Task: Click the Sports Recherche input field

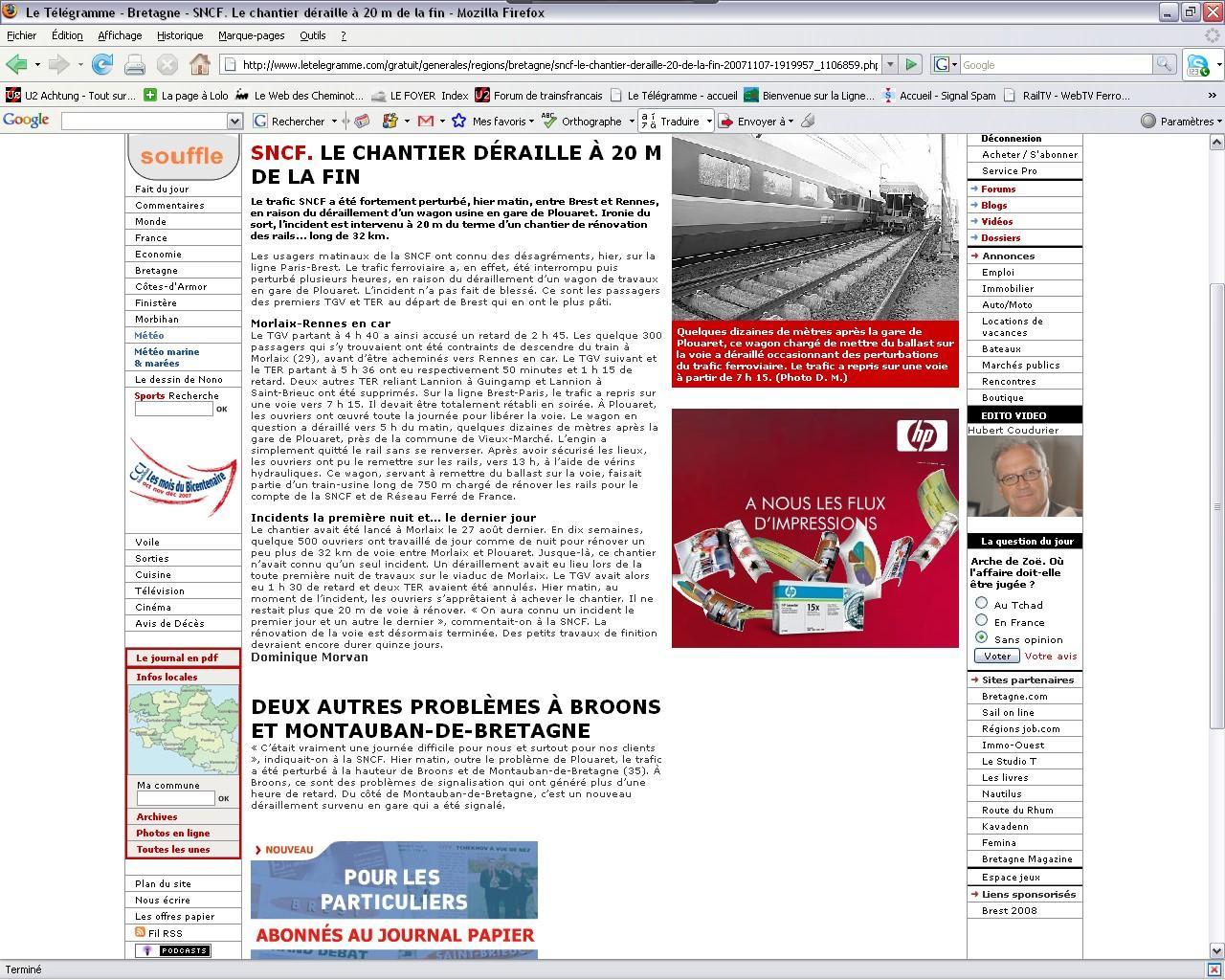Action: 173,409
